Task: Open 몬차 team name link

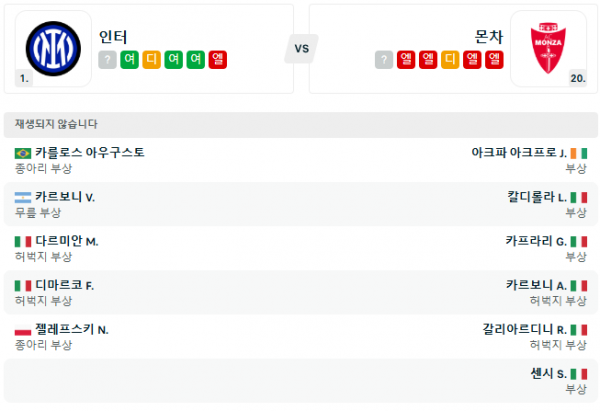Action: click(488, 36)
